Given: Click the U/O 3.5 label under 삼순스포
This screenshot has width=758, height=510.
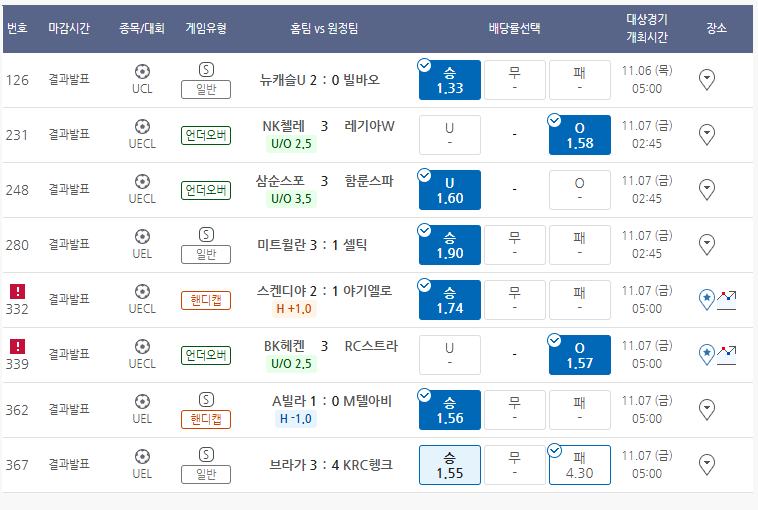Looking at the screenshot, I should coord(291,199).
